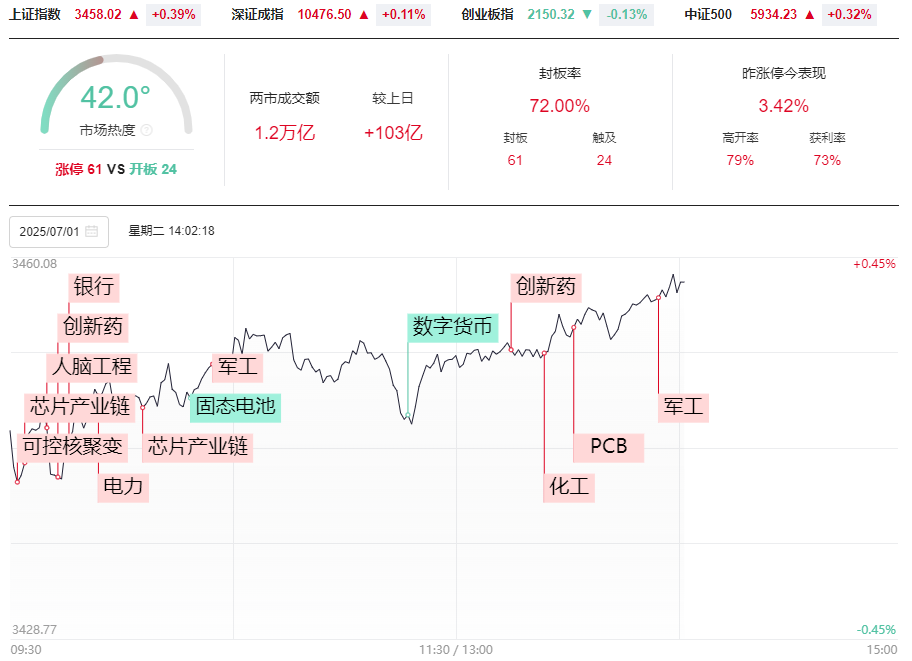Select the 银行 tag on the chart
Image resolution: width=912 pixels, height=661 pixels.
(x=93, y=287)
